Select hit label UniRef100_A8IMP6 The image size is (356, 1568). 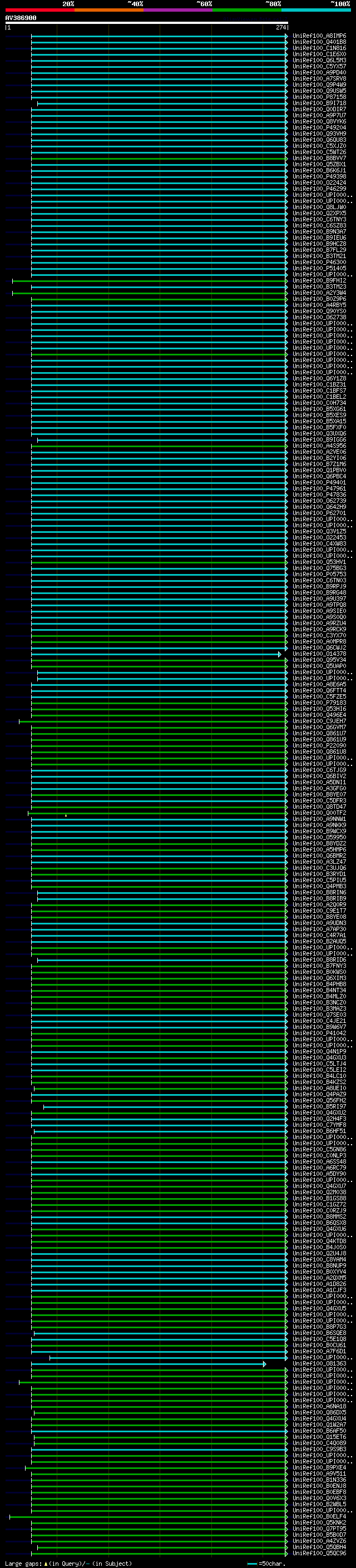(319, 36)
